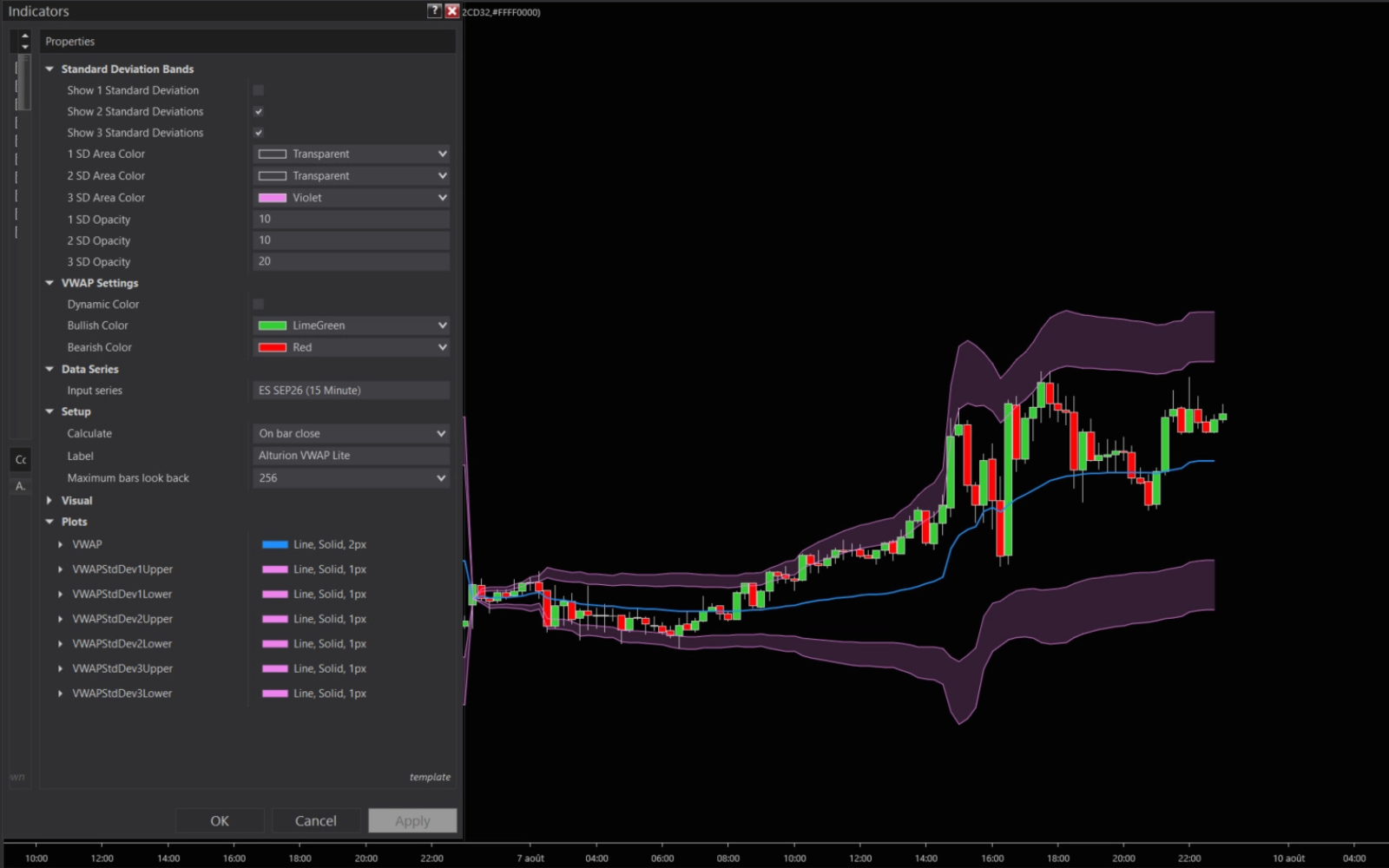Open the template link
This screenshot has height=868, width=1389.
tap(430, 777)
